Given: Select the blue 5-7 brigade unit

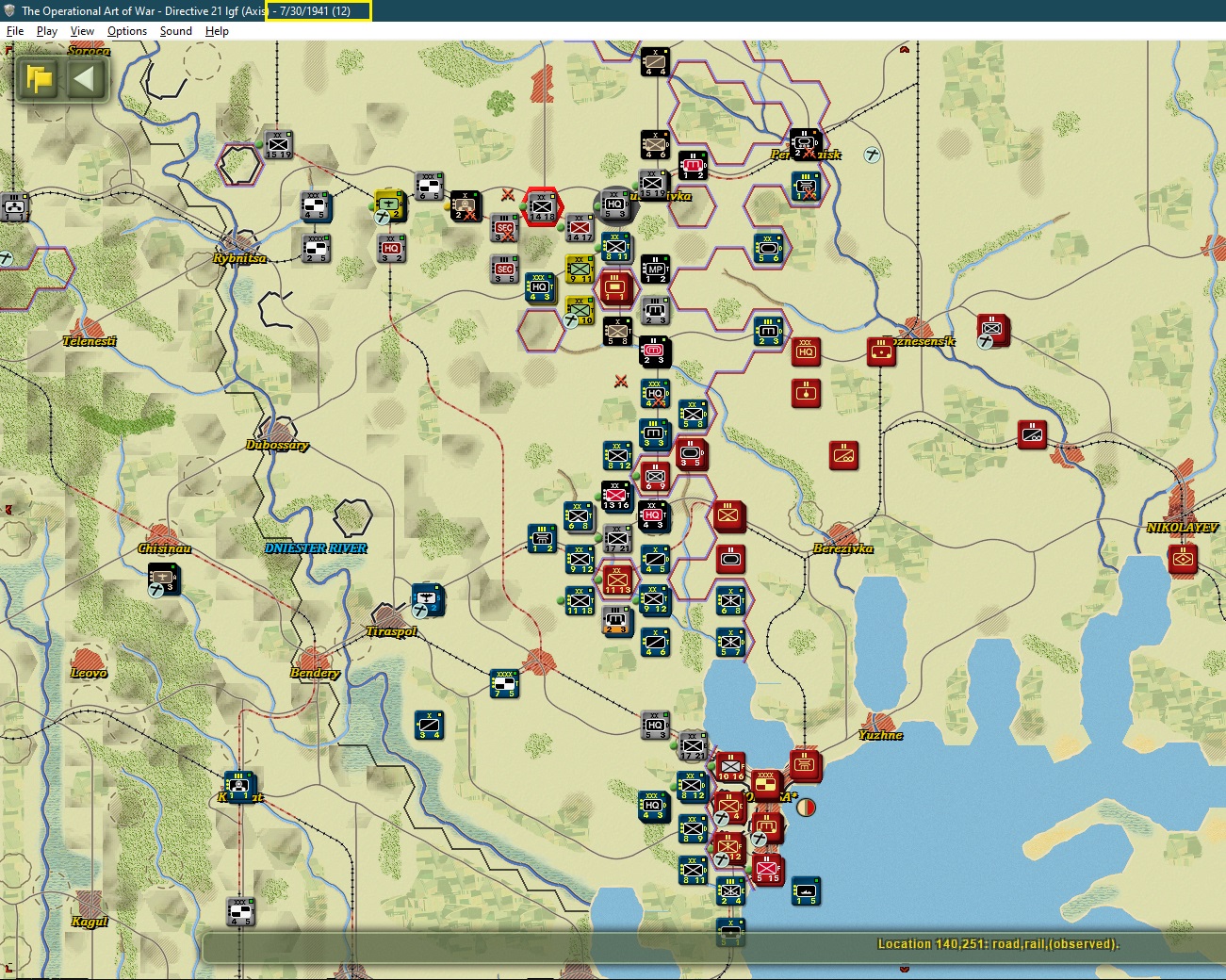Looking at the screenshot, I should (730, 643).
